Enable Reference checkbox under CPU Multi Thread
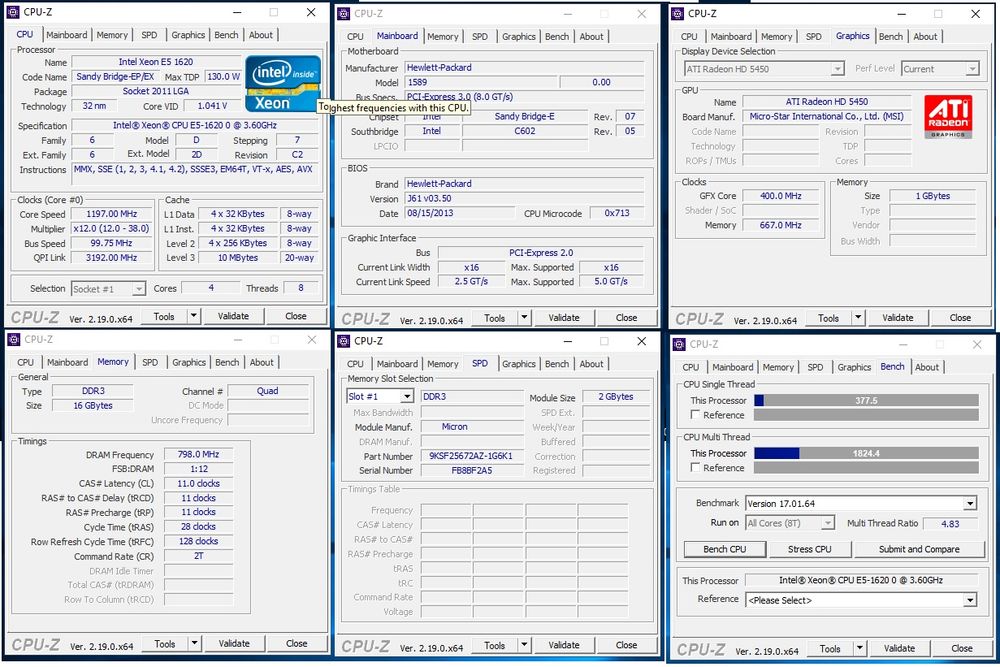Image resolution: width=1000 pixels, height=667 pixels. pyautogui.click(x=695, y=467)
